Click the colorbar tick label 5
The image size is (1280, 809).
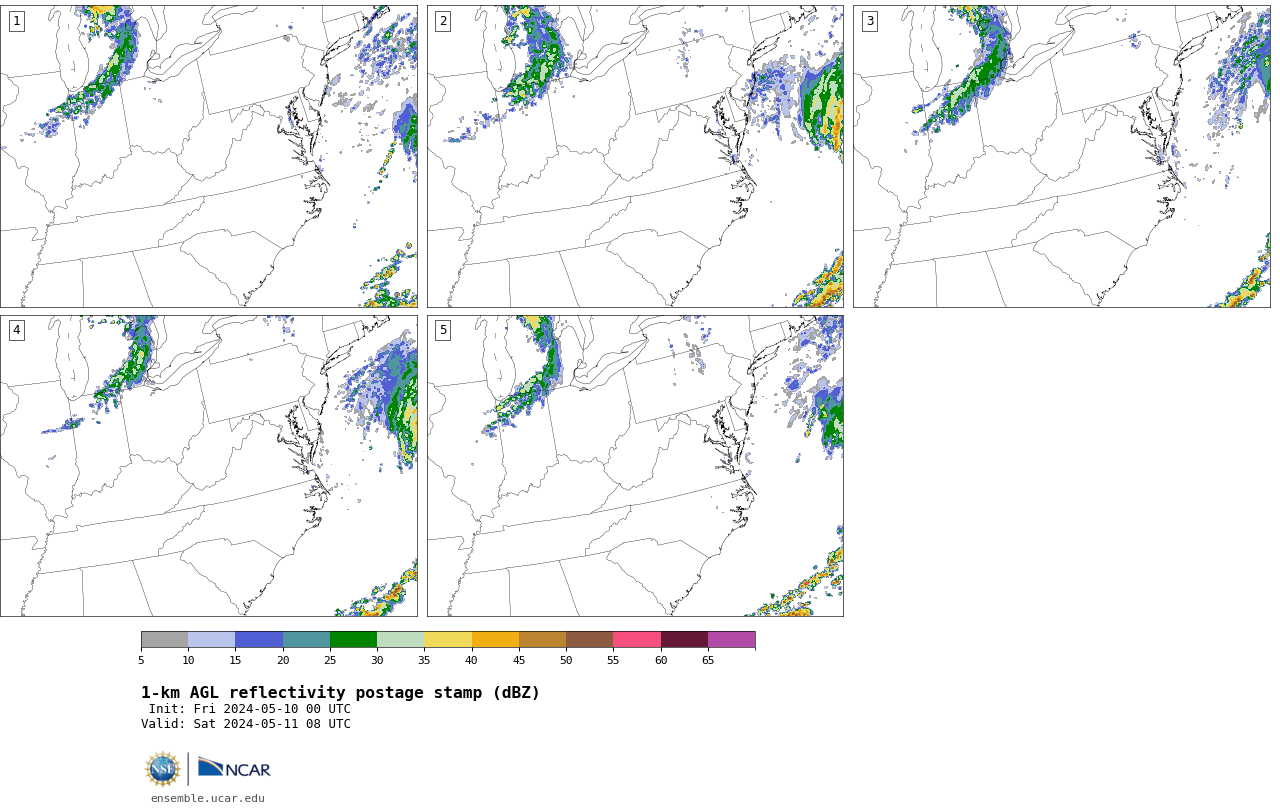point(141,660)
